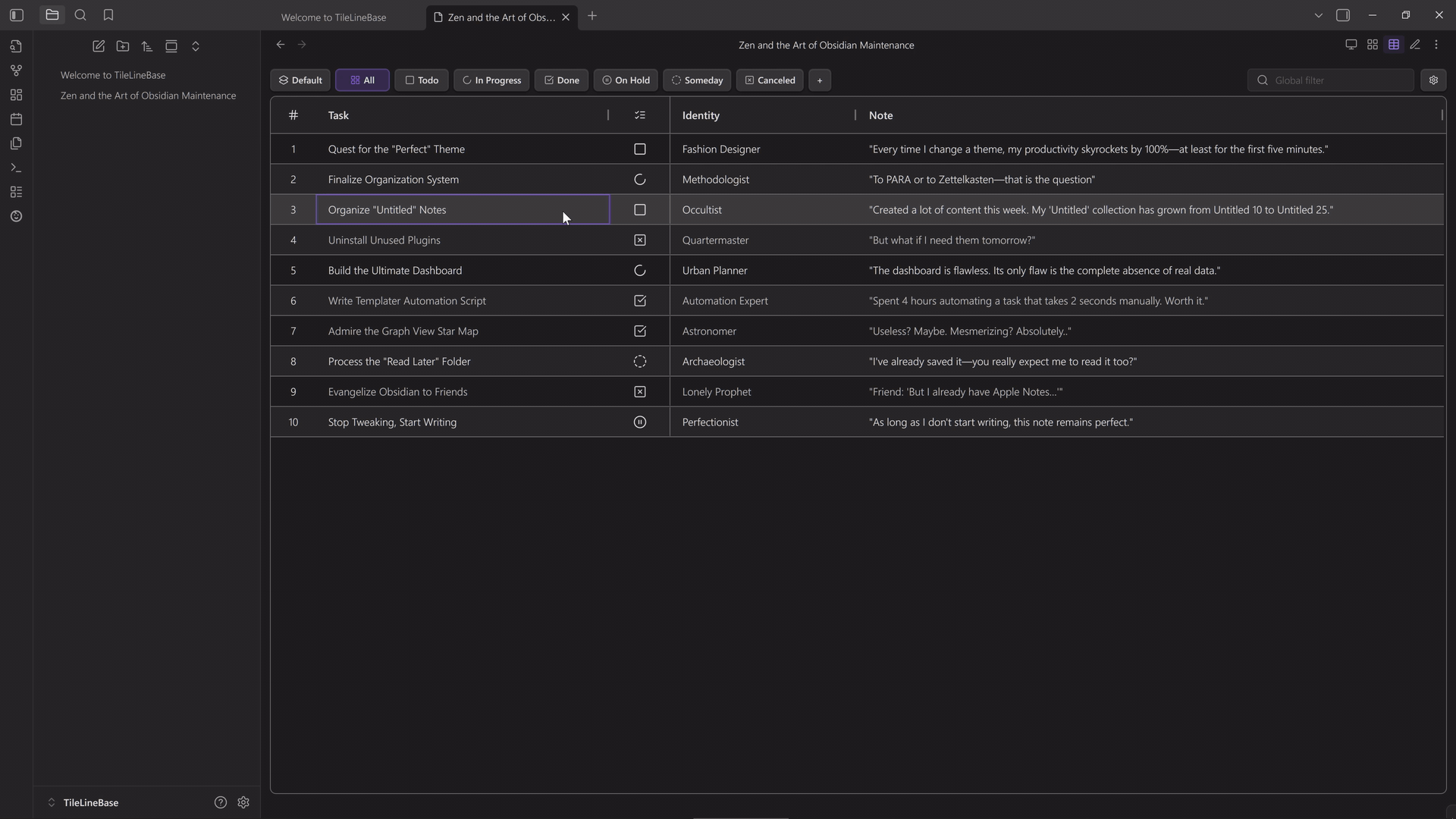This screenshot has width=1456, height=819.
Task: Open the canvas icon in the ribbon
Action: pos(16,95)
